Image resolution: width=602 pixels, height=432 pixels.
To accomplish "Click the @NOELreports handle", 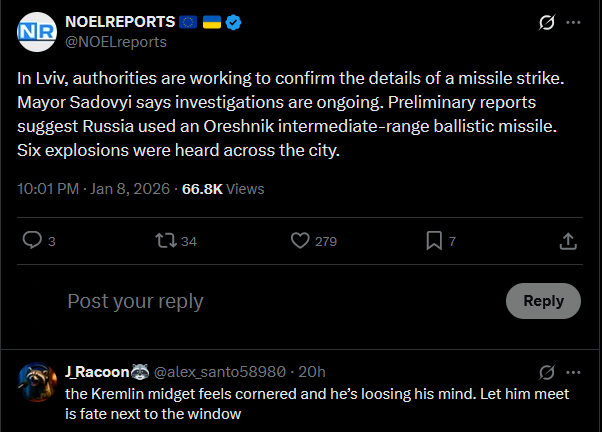I will (116, 42).
